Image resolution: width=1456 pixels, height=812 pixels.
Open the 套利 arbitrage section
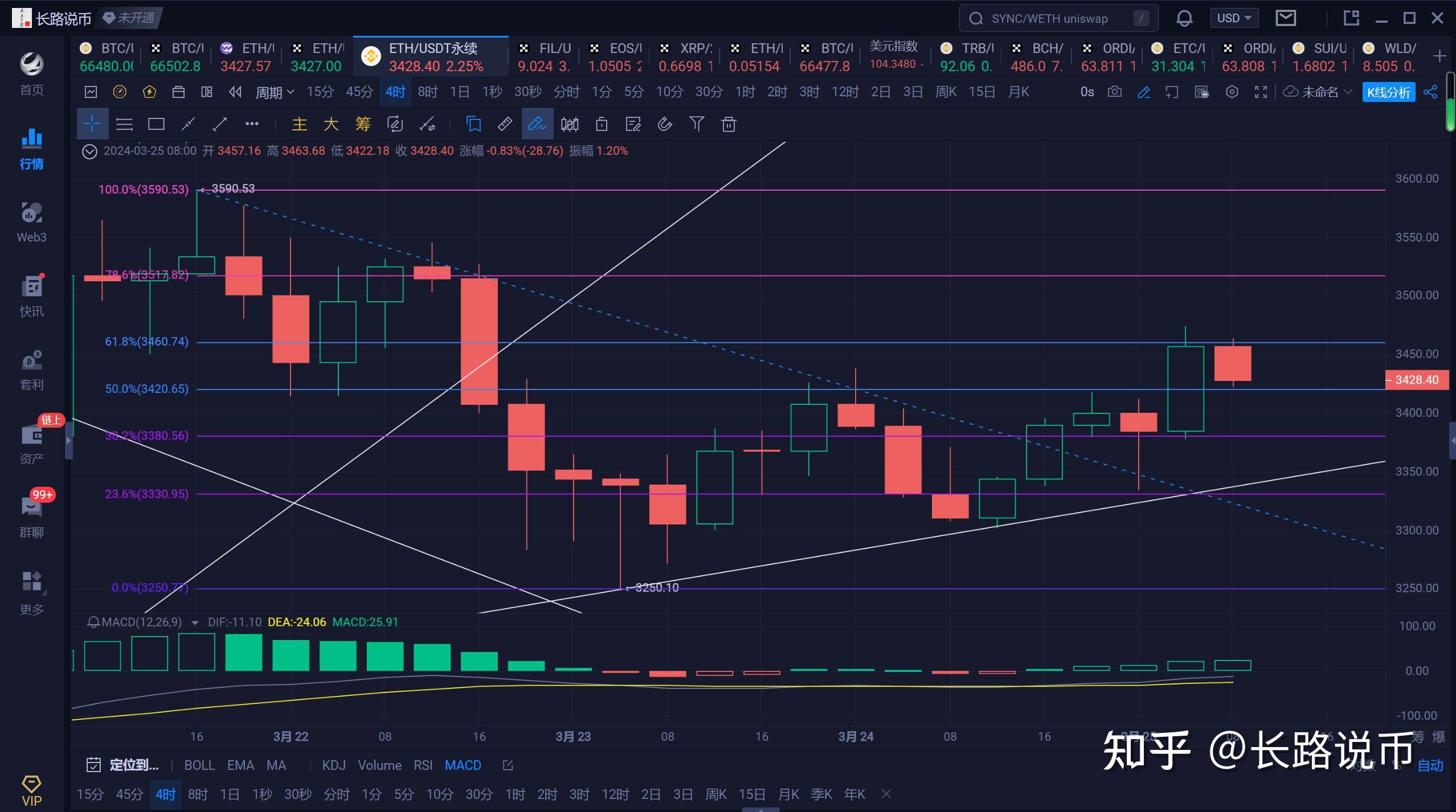(31, 370)
